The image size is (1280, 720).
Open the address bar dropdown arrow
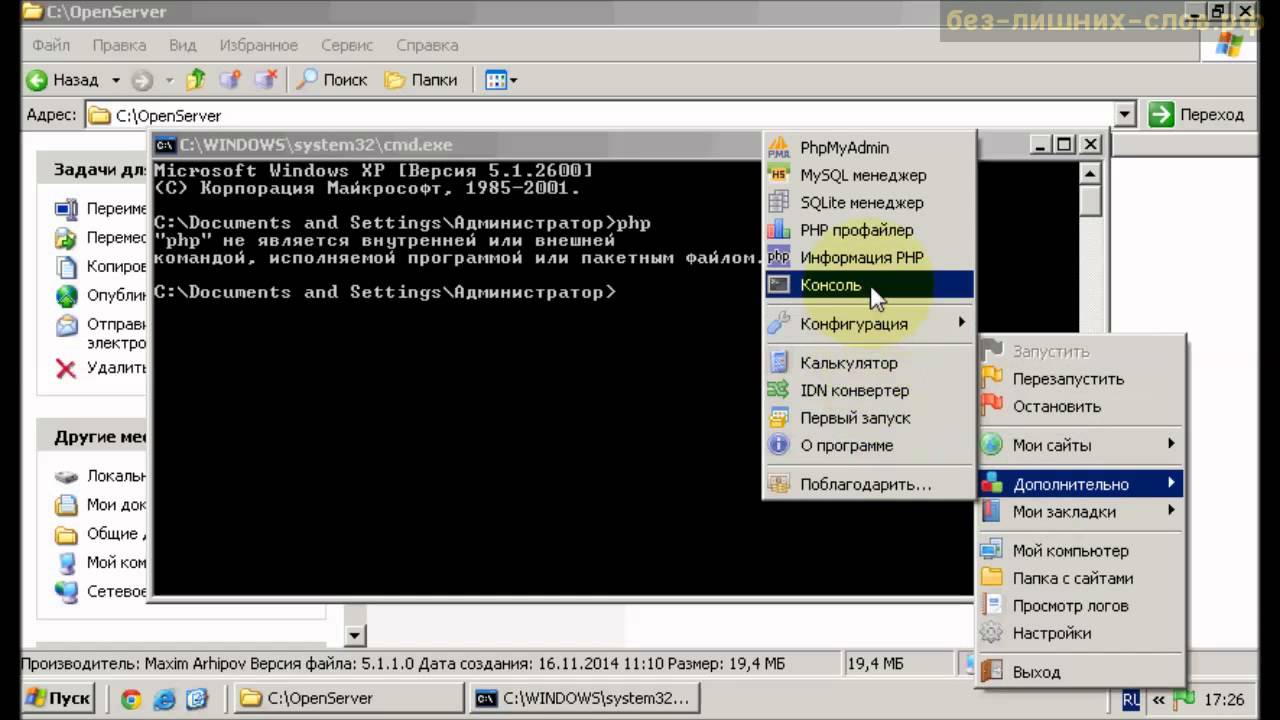1126,115
